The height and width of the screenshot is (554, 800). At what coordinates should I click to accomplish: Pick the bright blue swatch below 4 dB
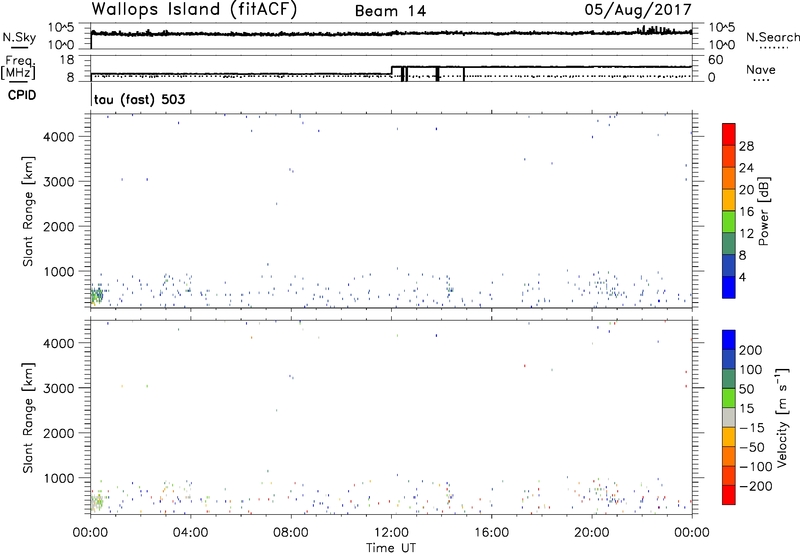(729, 287)
